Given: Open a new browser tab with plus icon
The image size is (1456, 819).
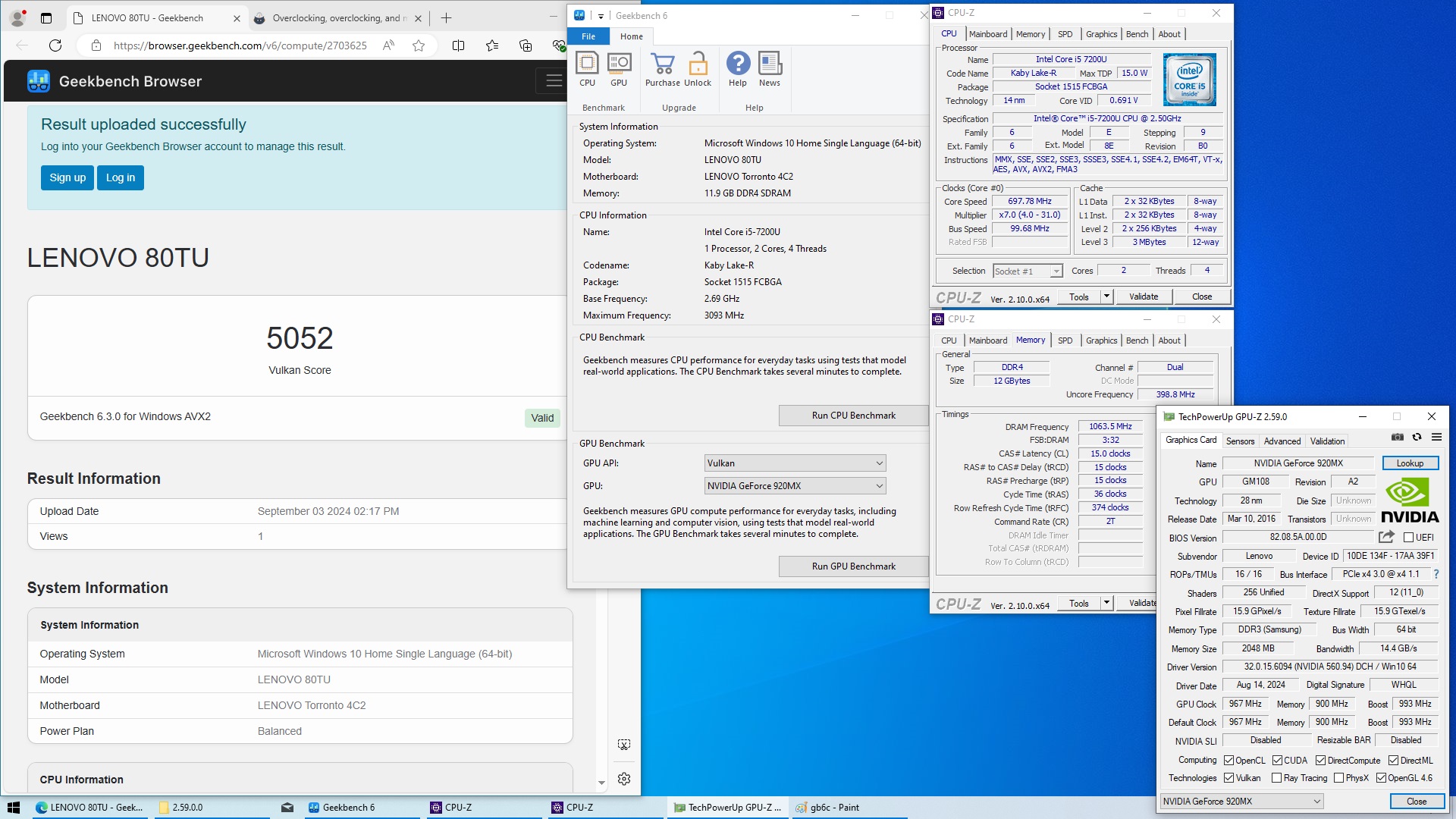Looking at the screenshot, I should click(x=446, y=18).
